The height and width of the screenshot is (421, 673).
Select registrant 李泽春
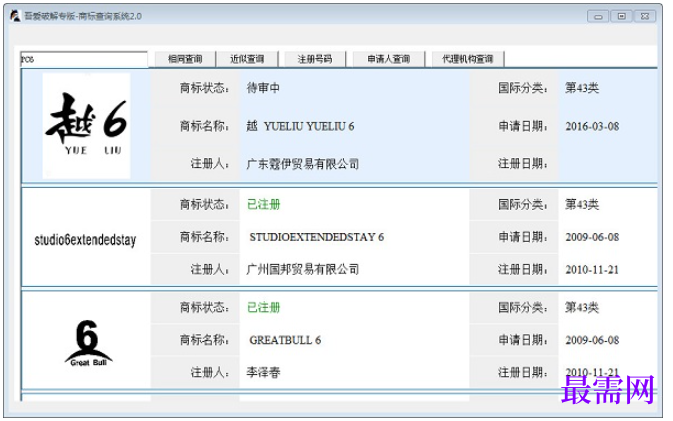(x=263, y=372)
